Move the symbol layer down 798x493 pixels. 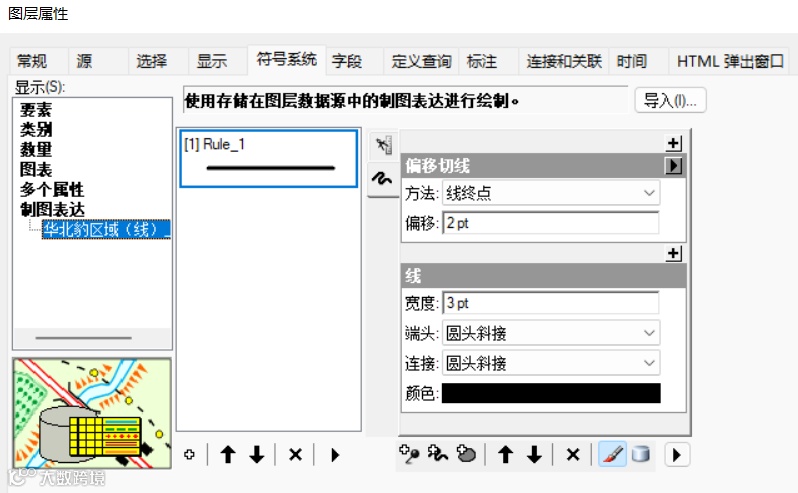(x=534, y=454)
